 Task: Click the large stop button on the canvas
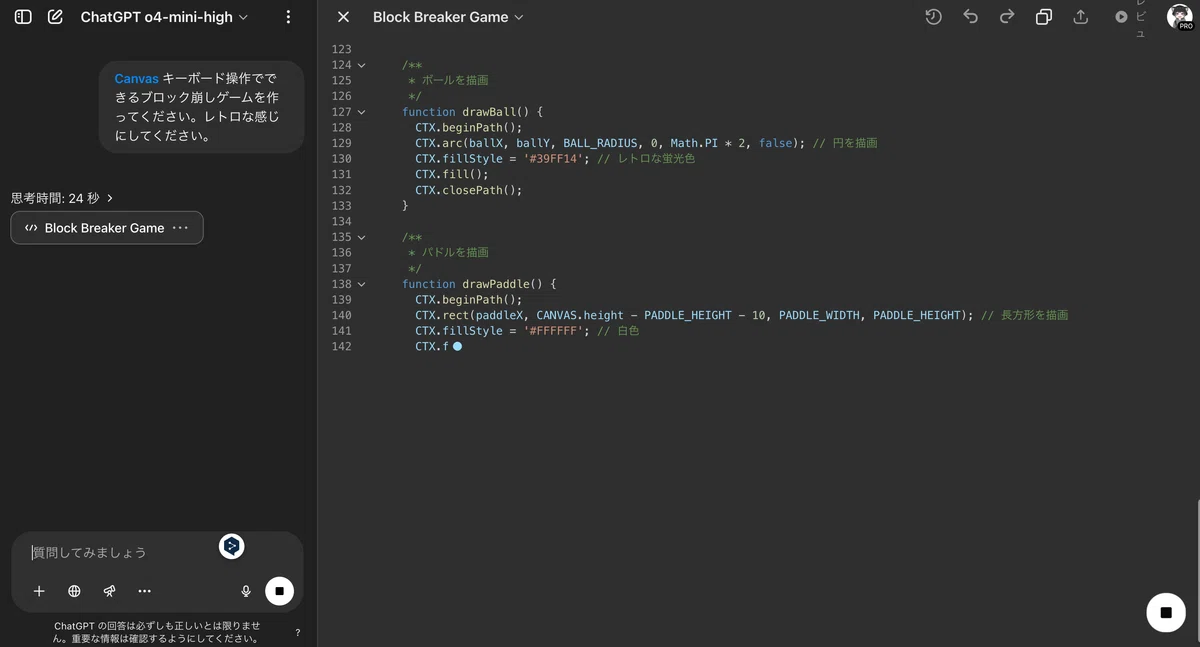[1166, 612]
